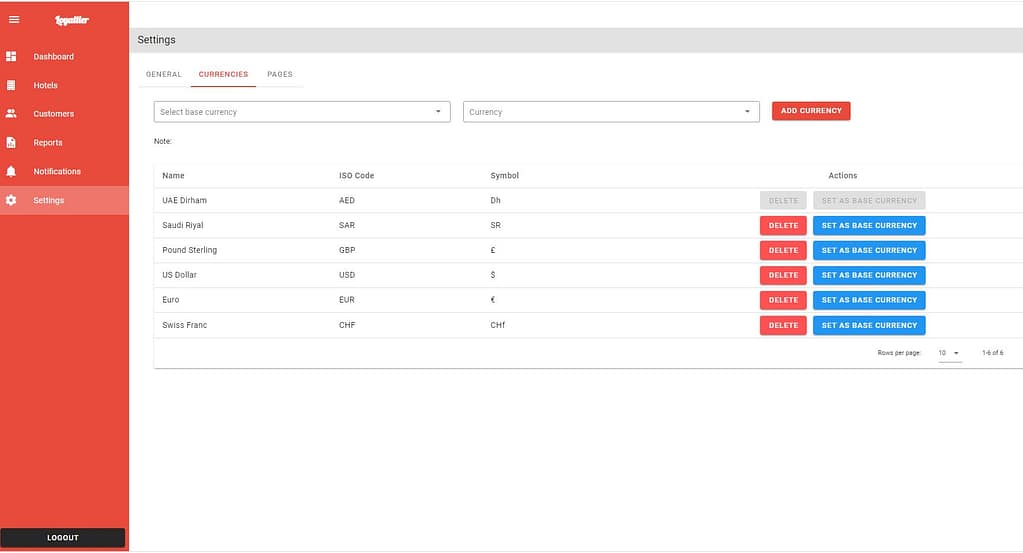Screen dimensions: 1023x553
Task: Click the Hotels building icon
Action: pyautogui.click(x=11, y=85)
